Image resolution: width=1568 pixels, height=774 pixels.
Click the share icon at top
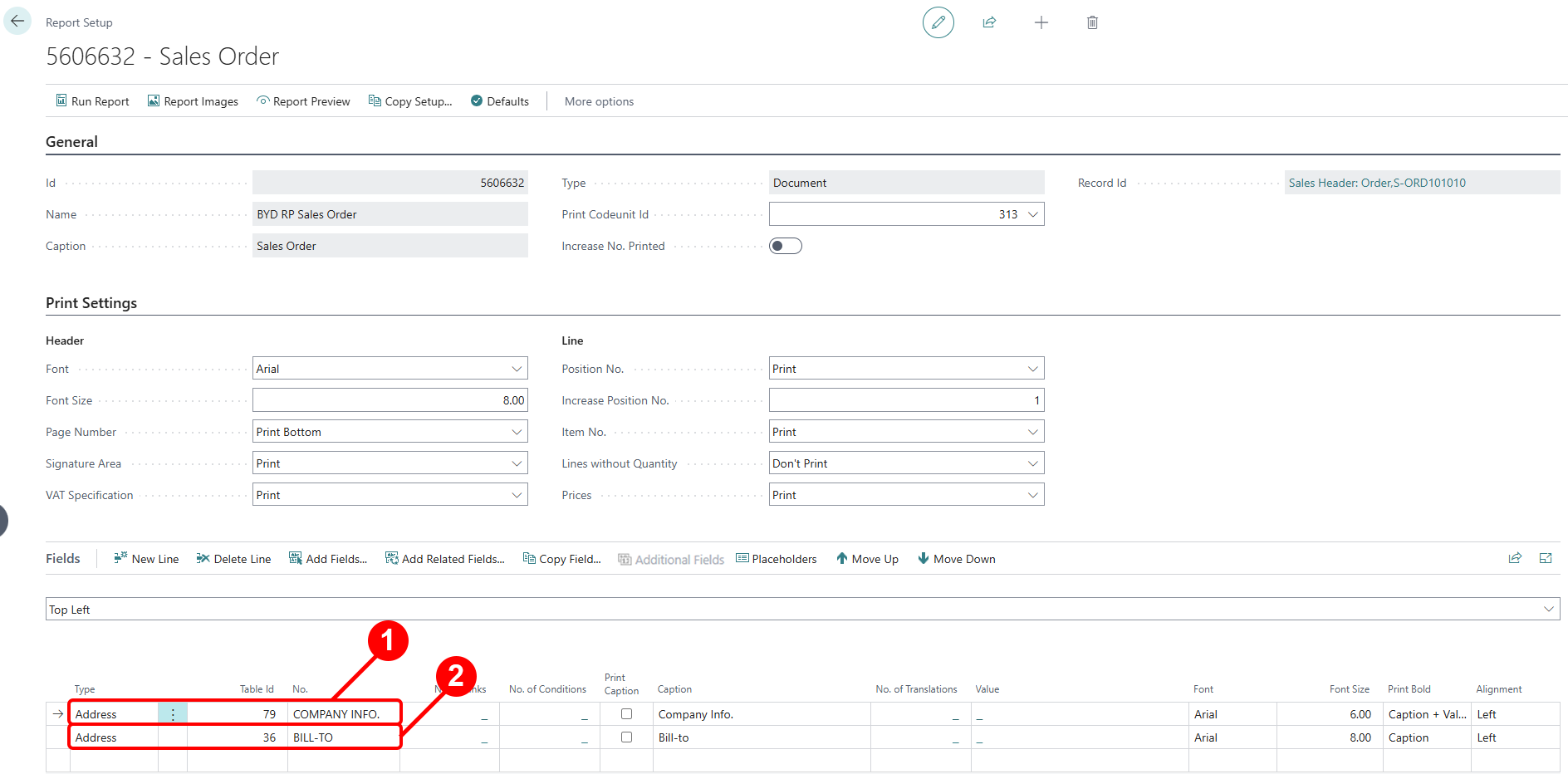pos(989,22)
